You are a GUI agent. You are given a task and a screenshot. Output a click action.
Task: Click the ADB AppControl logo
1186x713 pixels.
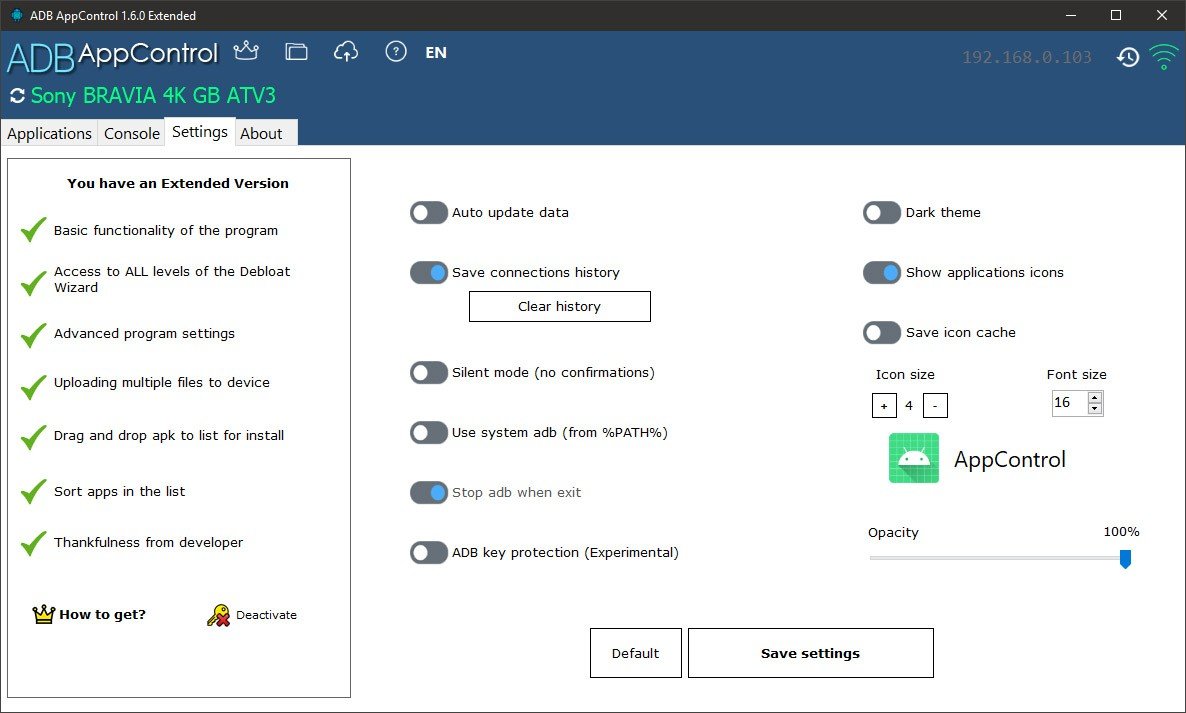[112, 56]
